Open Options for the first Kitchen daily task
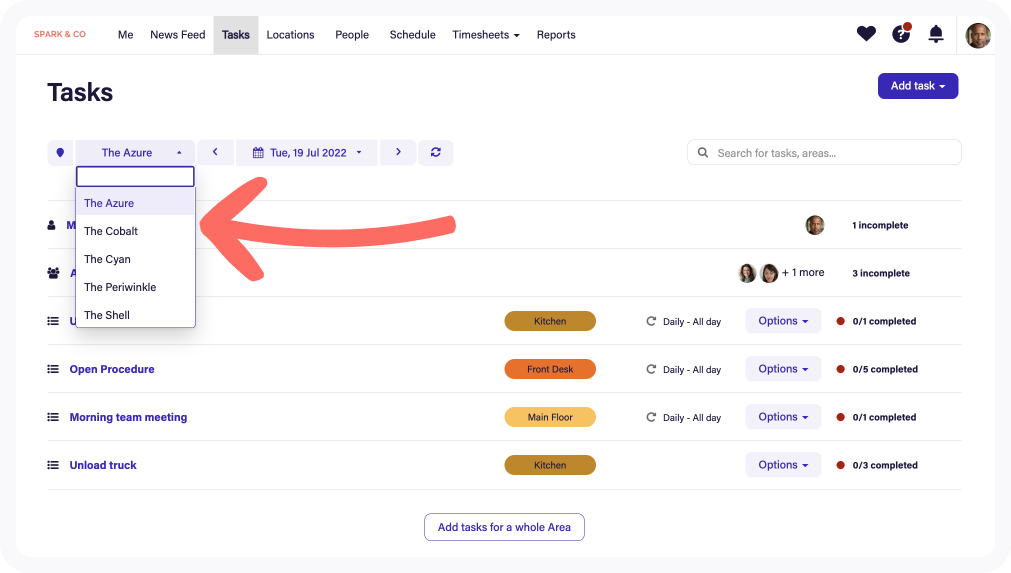 [x=783, y=321]
